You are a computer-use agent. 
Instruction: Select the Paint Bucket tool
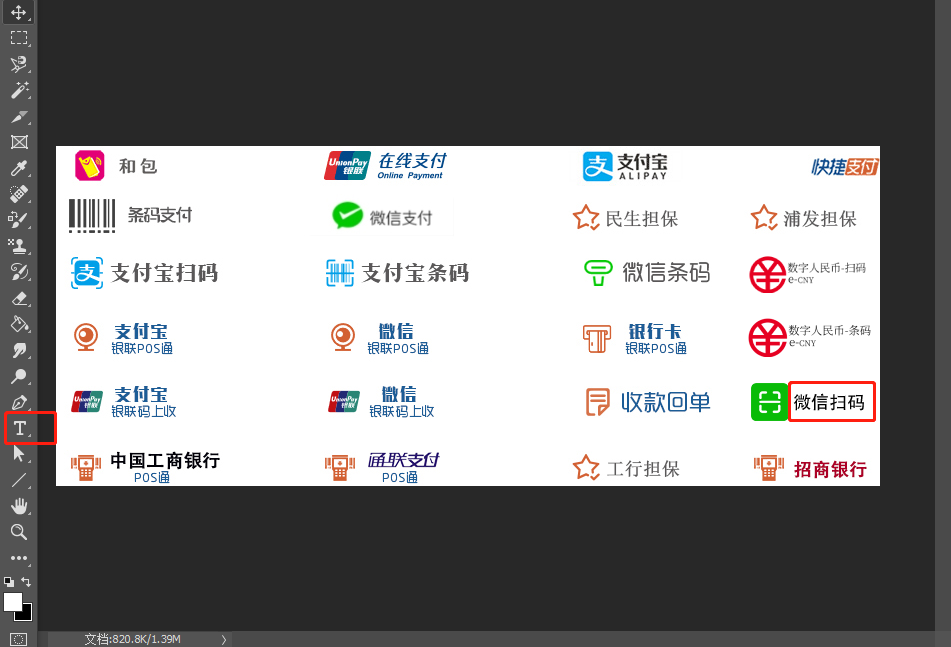[19, 324]
